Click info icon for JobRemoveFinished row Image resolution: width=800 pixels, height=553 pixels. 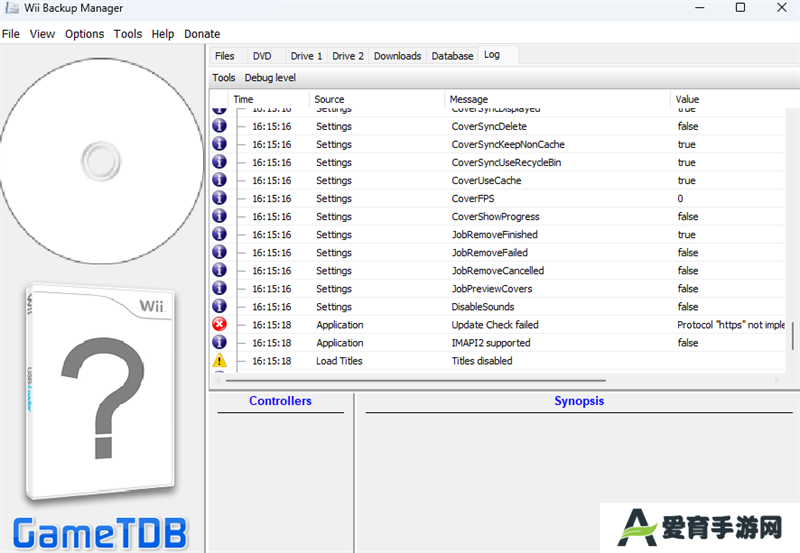coord(219,234)
